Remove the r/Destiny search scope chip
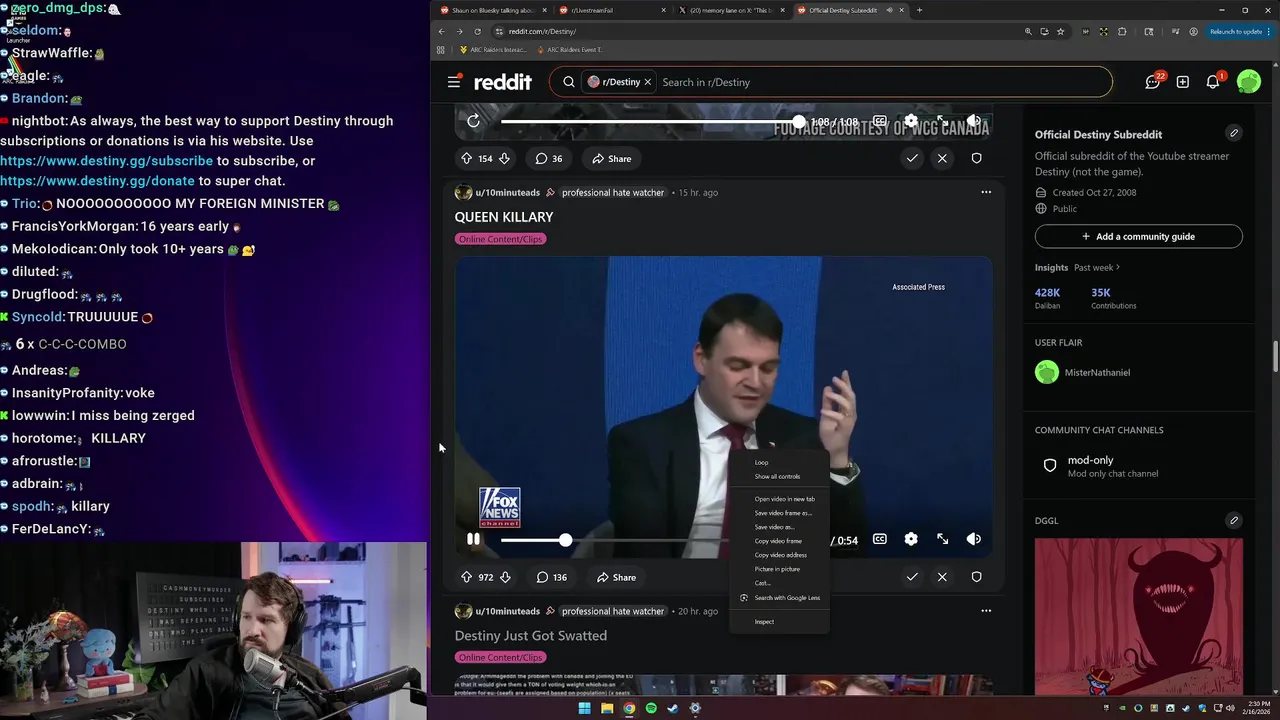This screenshot has height=720, width=1280. pos(647,82)
